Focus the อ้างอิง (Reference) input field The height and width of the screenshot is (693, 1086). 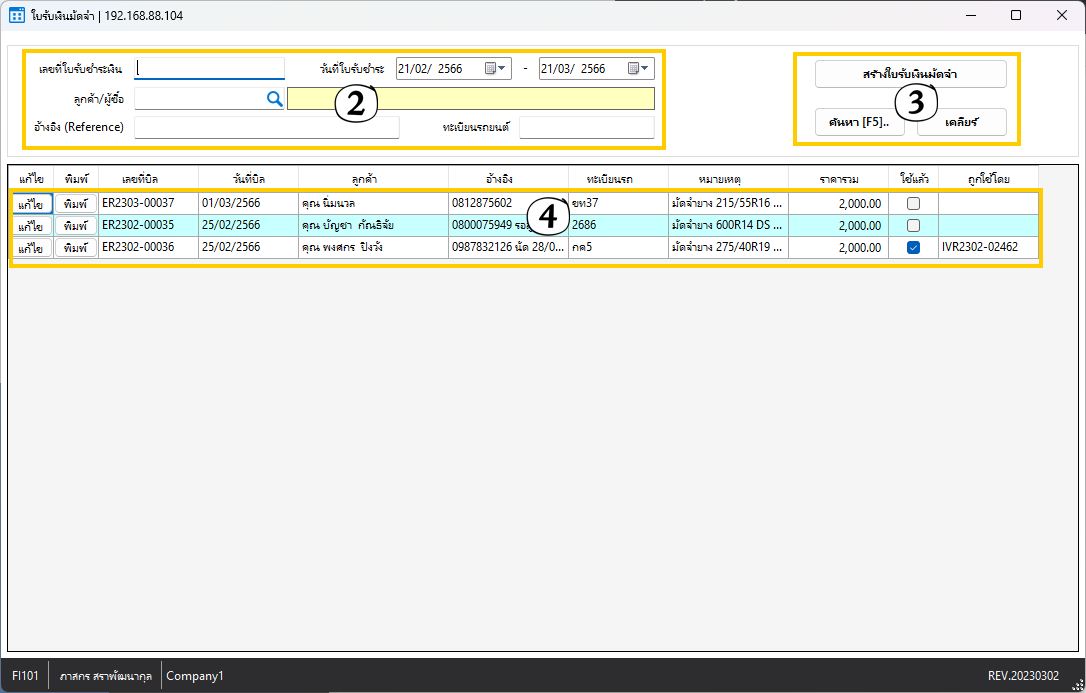point(266,127)
